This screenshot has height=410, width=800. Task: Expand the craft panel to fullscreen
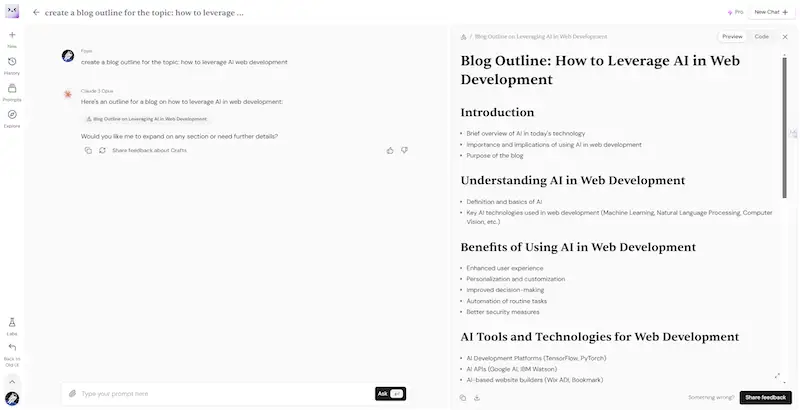coord(777,376)
